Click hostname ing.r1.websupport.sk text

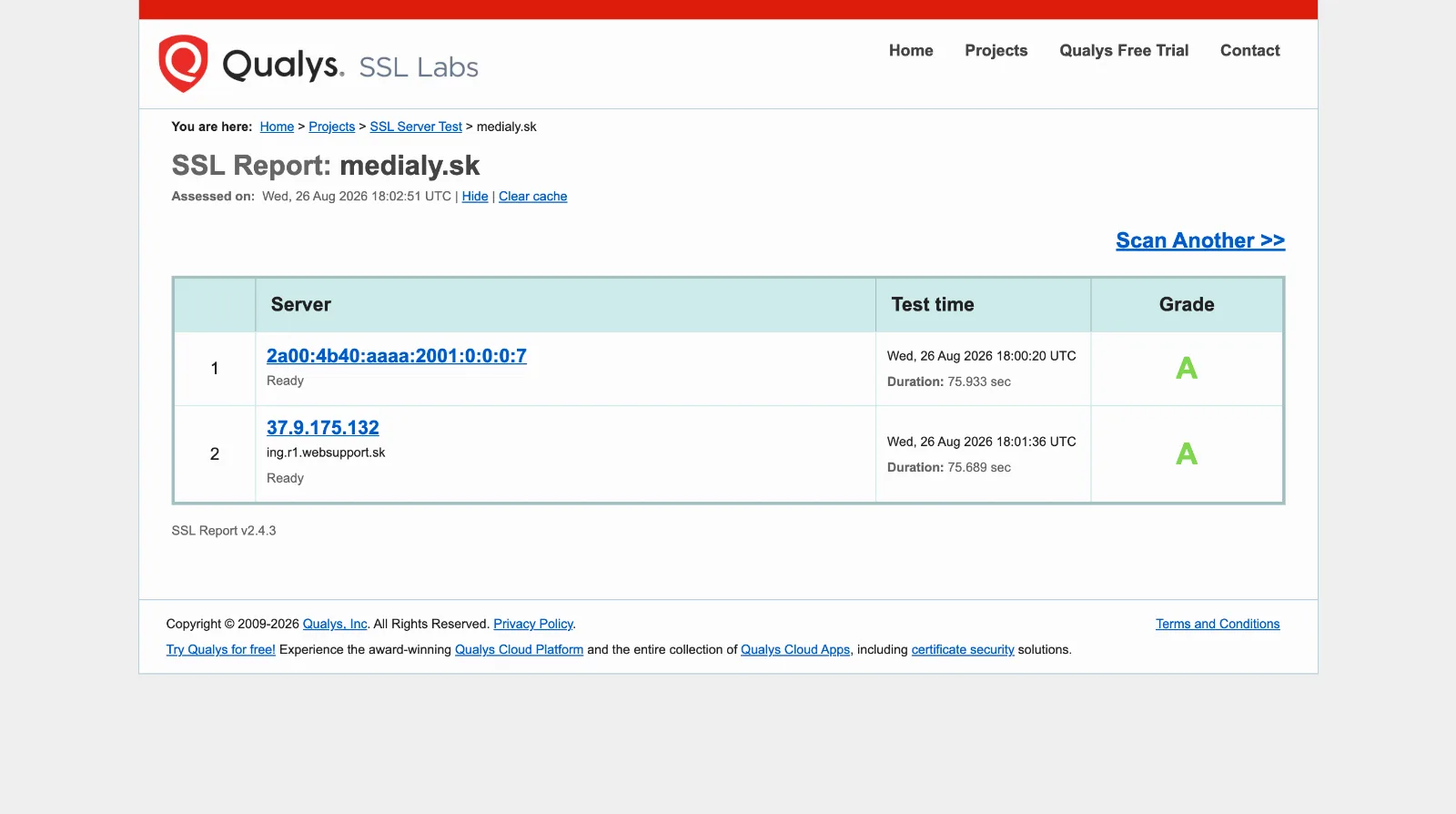(x=326, y=453)
